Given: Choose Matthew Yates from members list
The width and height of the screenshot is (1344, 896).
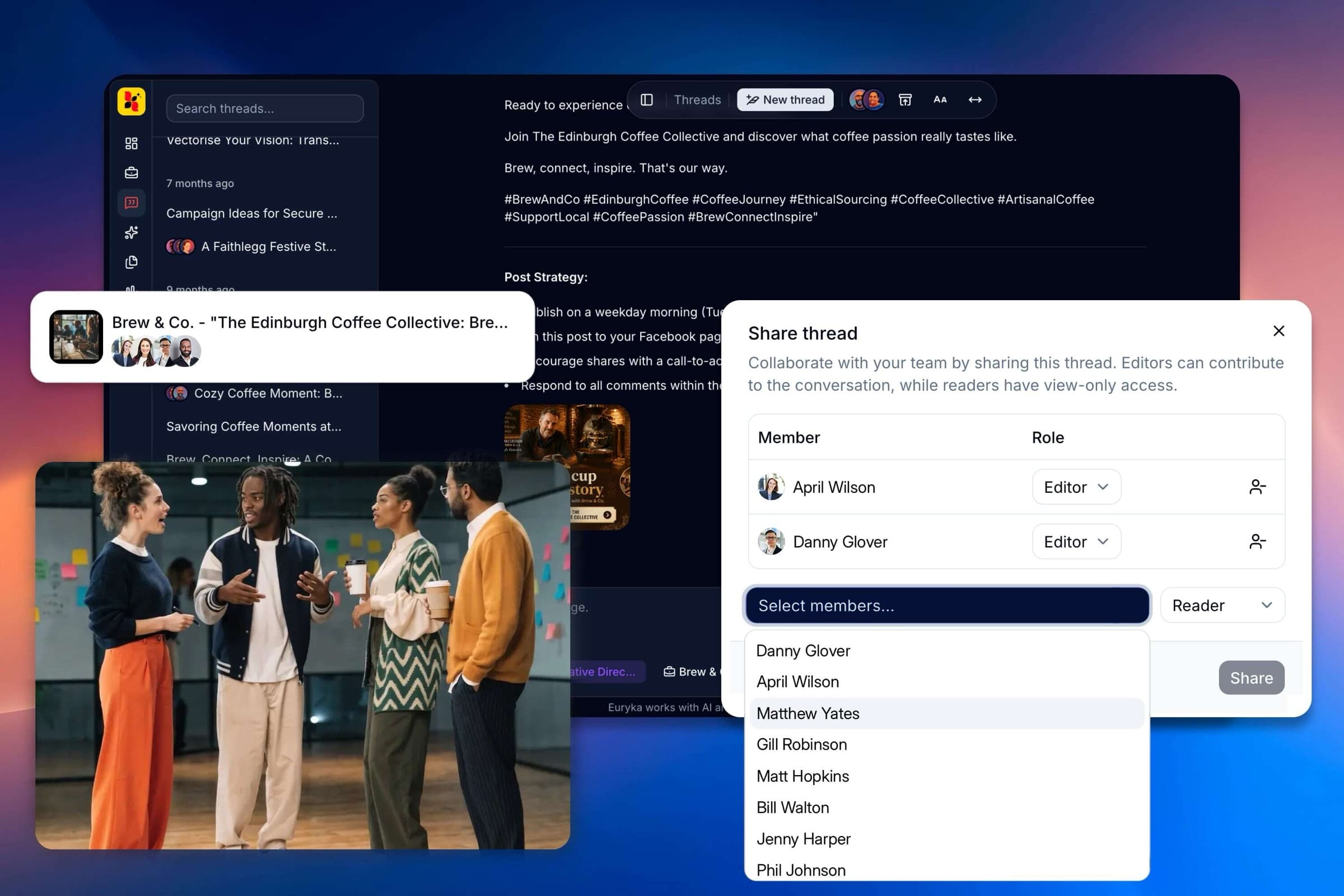Looking at the screenshot, I should tap(947, 713).
